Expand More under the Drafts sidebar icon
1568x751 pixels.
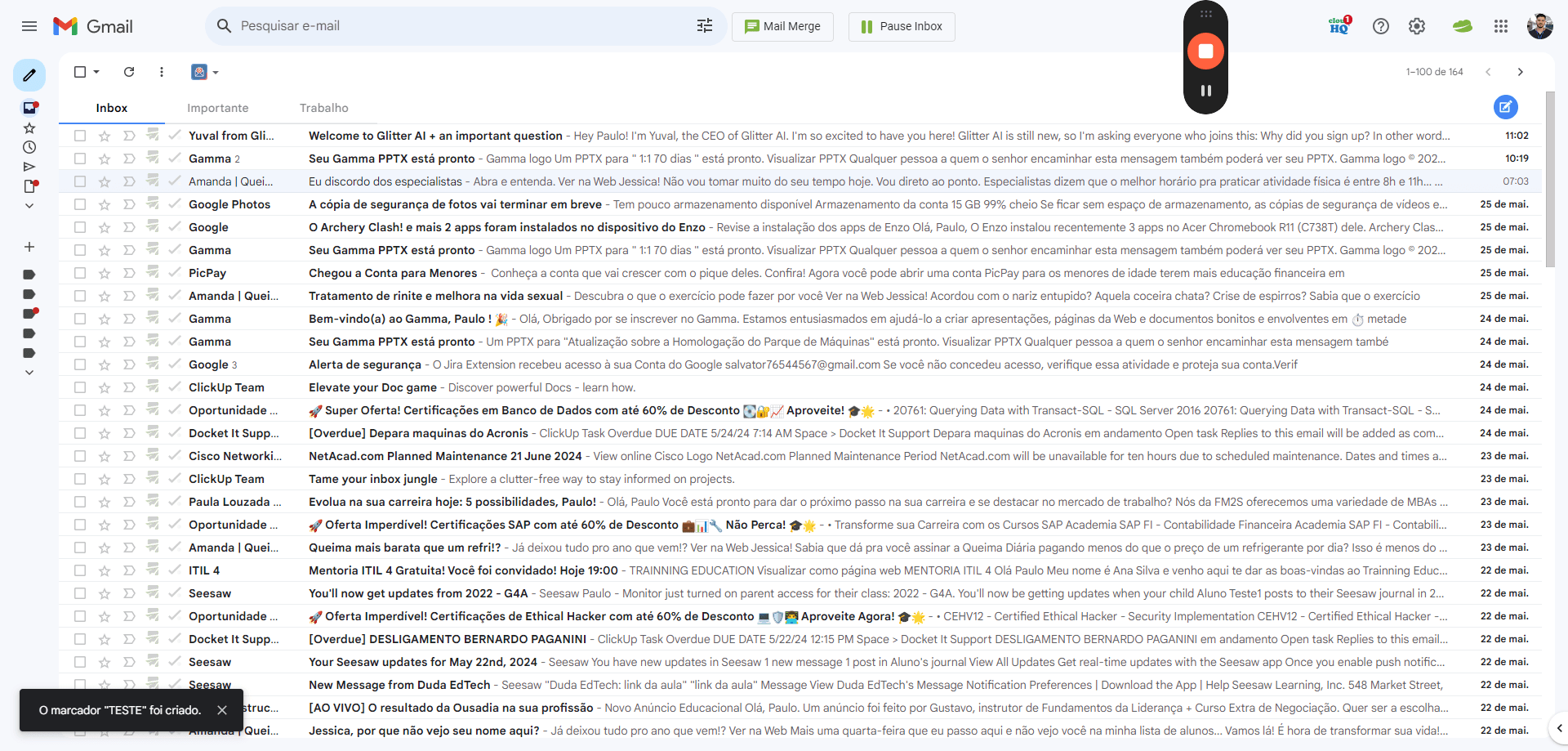pos(29,206)
